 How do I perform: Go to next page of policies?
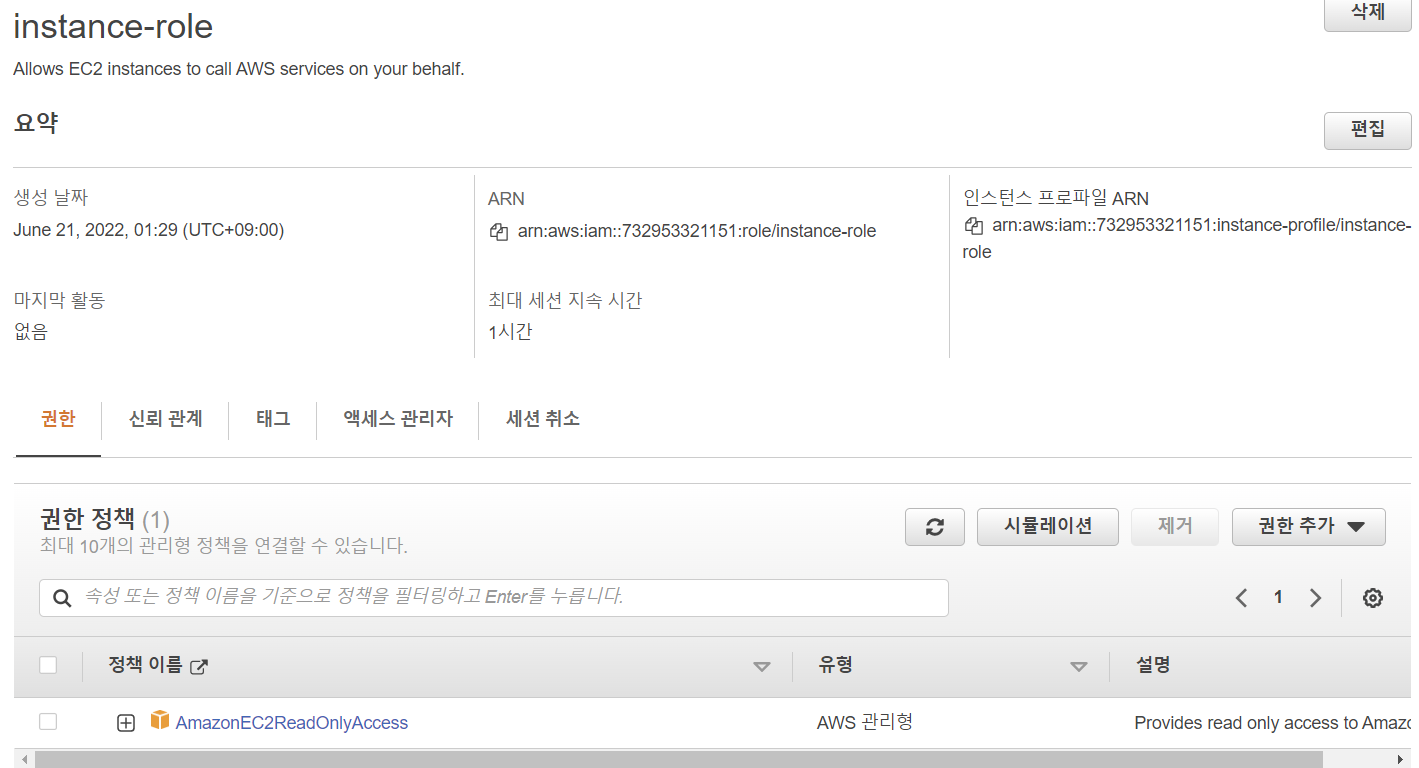pyautogui.click(x=1315, y=598)
